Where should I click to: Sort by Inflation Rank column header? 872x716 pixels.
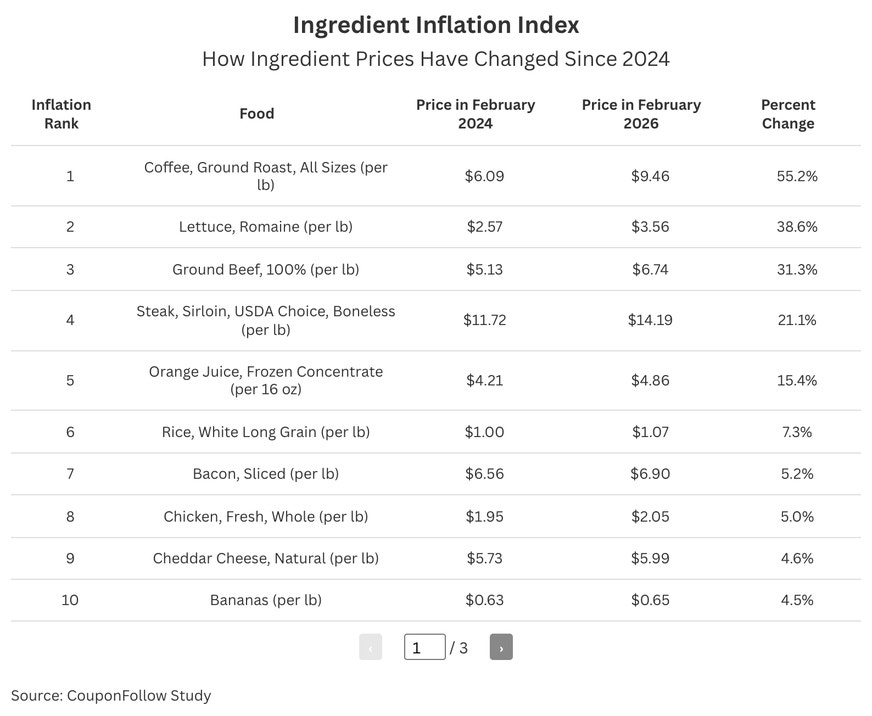pos(61,114)
